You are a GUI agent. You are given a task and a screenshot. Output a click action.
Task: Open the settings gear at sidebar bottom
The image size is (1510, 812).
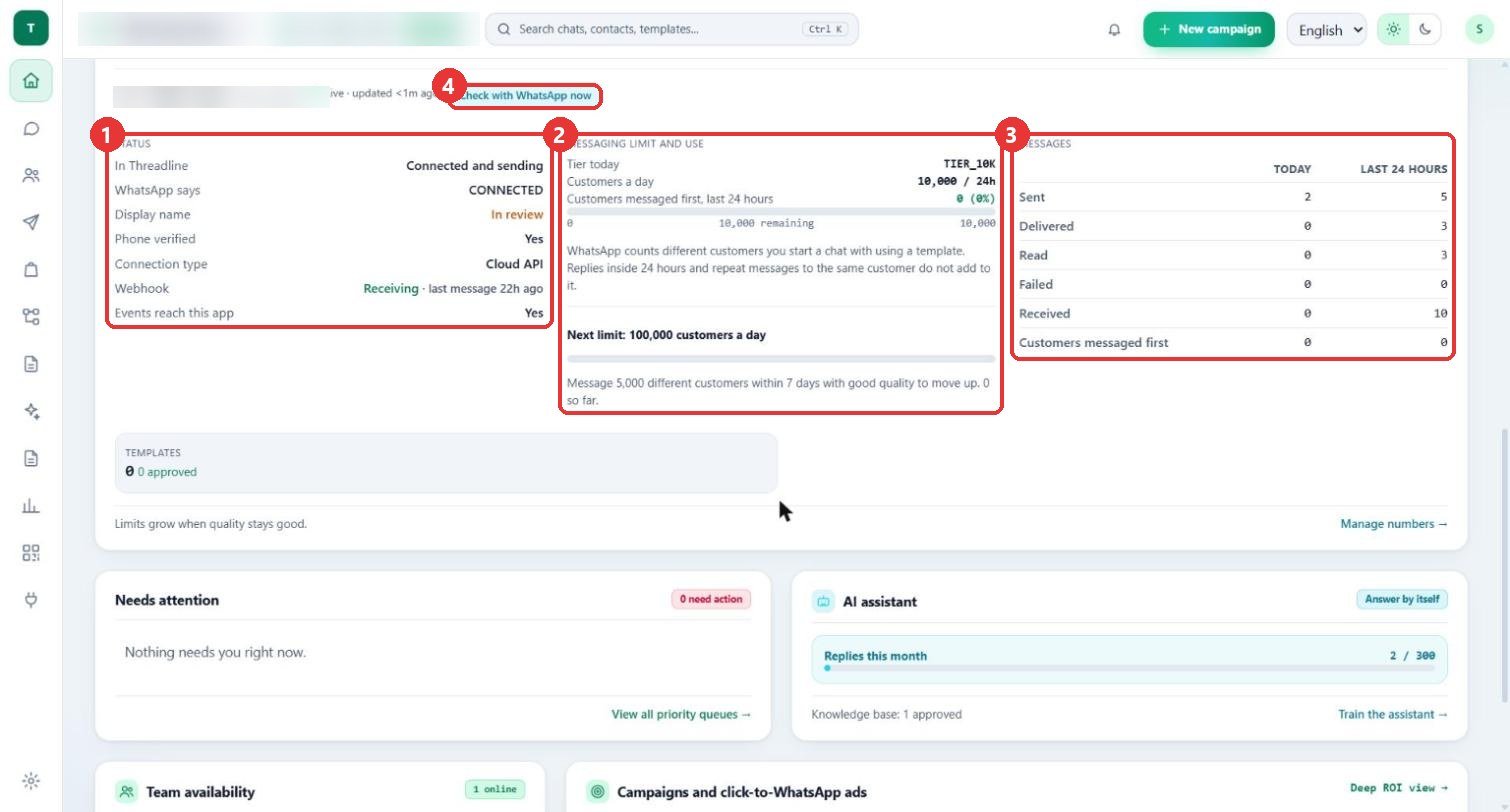(x=31, y=780)
